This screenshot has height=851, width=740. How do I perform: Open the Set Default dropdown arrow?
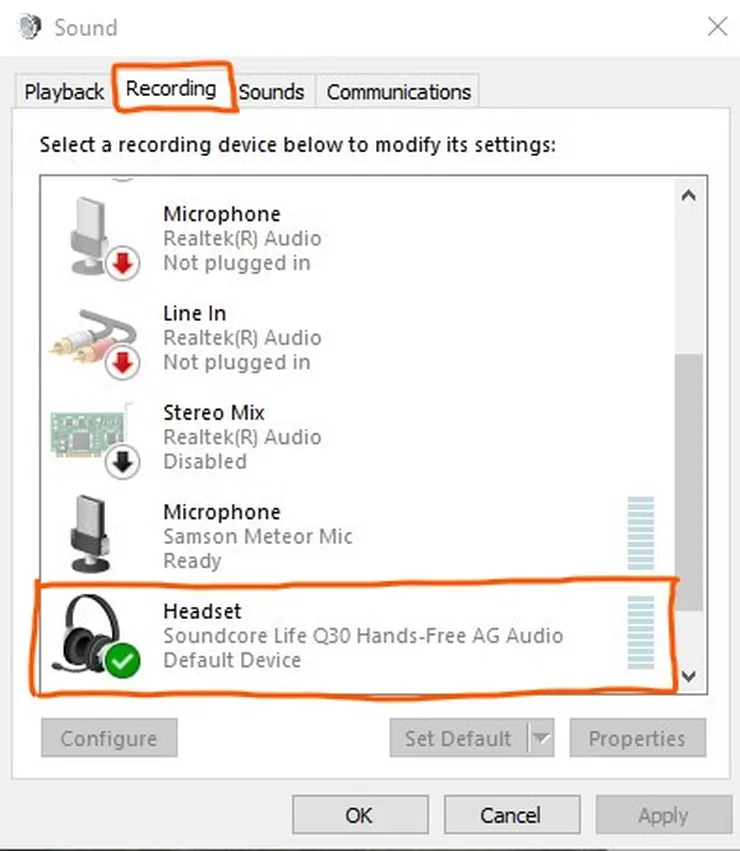540,739
